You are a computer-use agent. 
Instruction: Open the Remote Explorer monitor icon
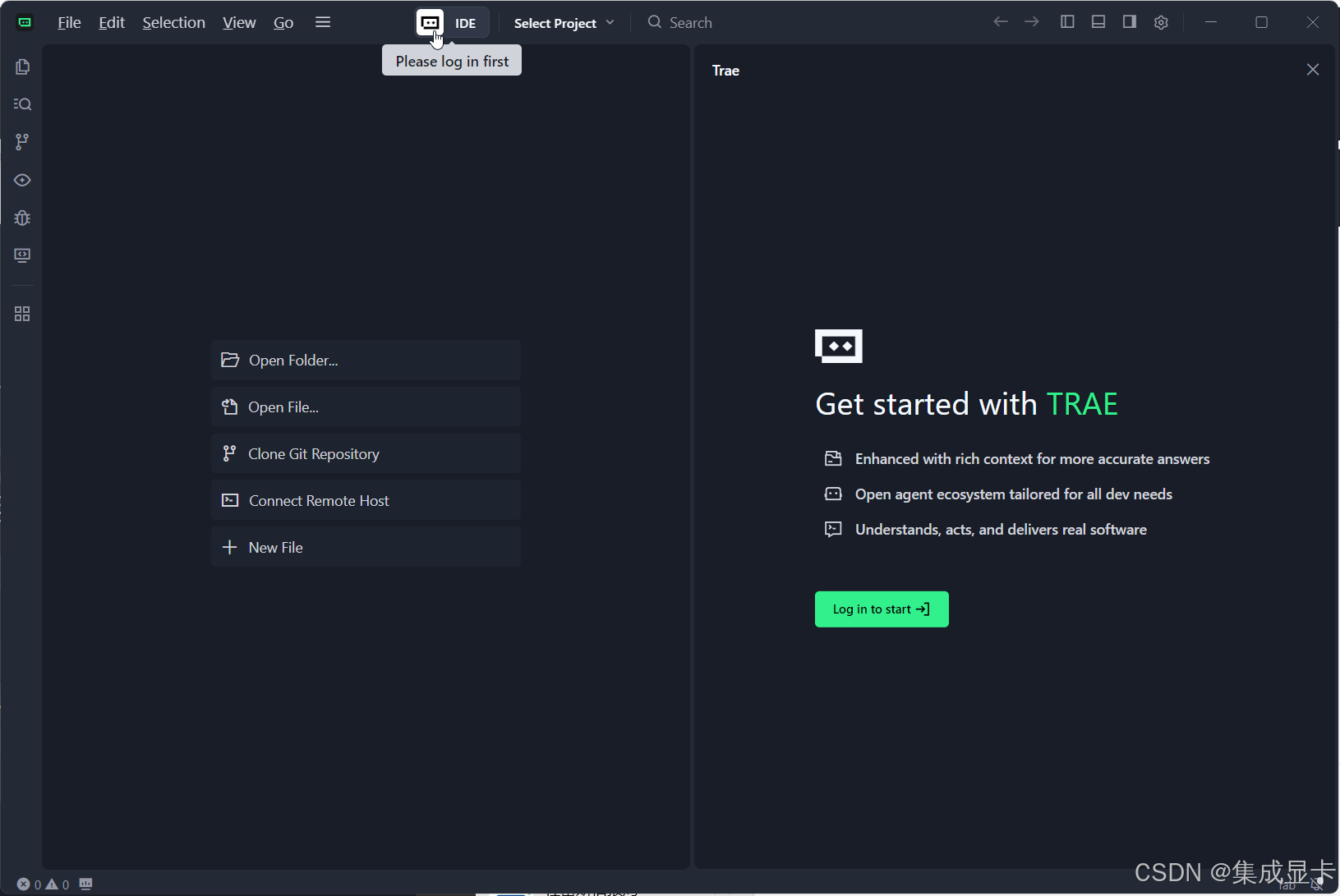22,255
